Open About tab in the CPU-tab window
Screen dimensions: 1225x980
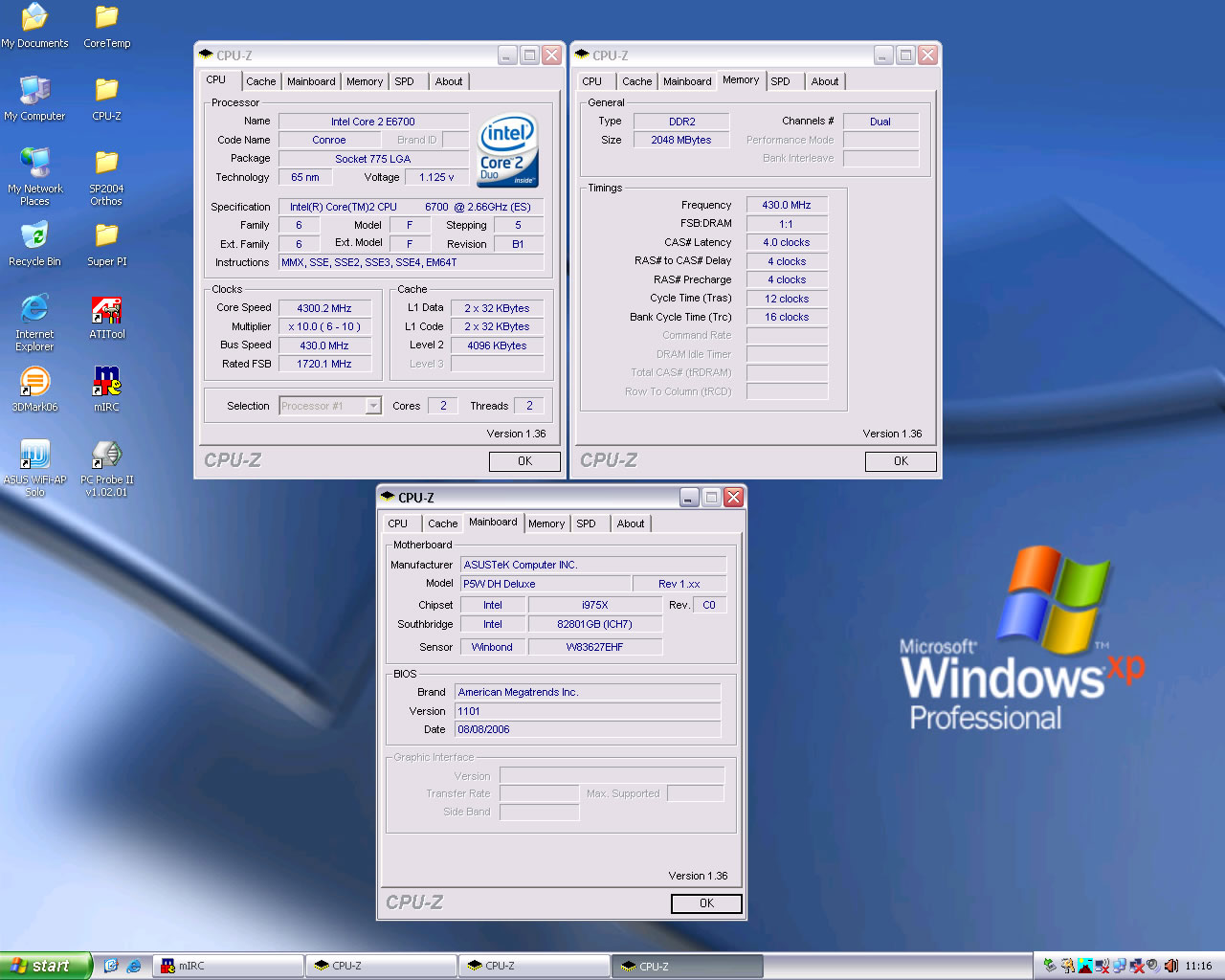tap(449, 81)
